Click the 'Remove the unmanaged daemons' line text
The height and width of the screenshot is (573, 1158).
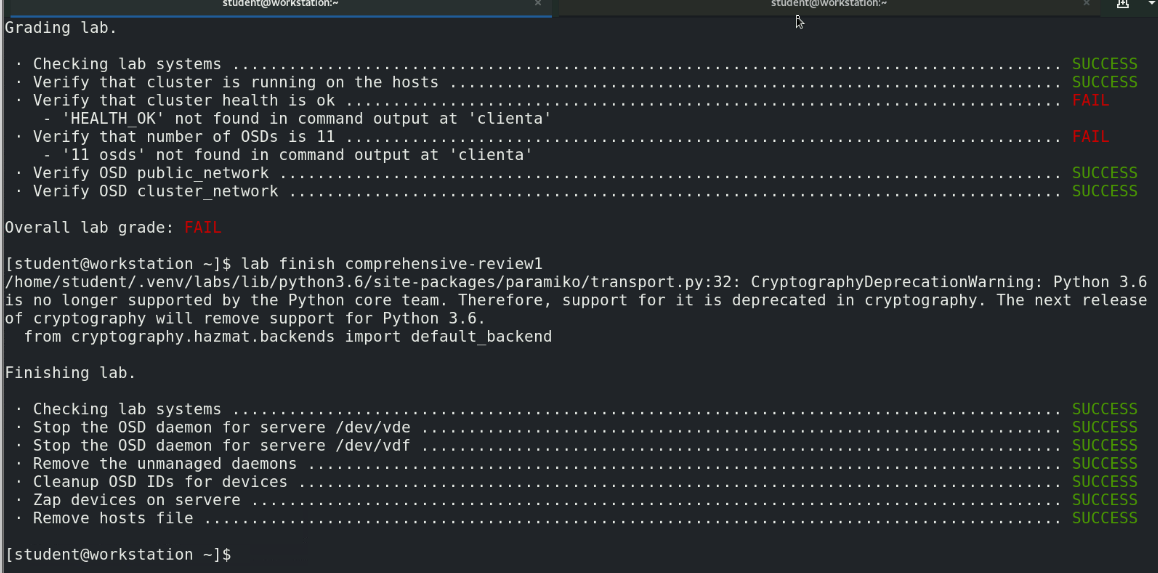[x=165, y=463]
